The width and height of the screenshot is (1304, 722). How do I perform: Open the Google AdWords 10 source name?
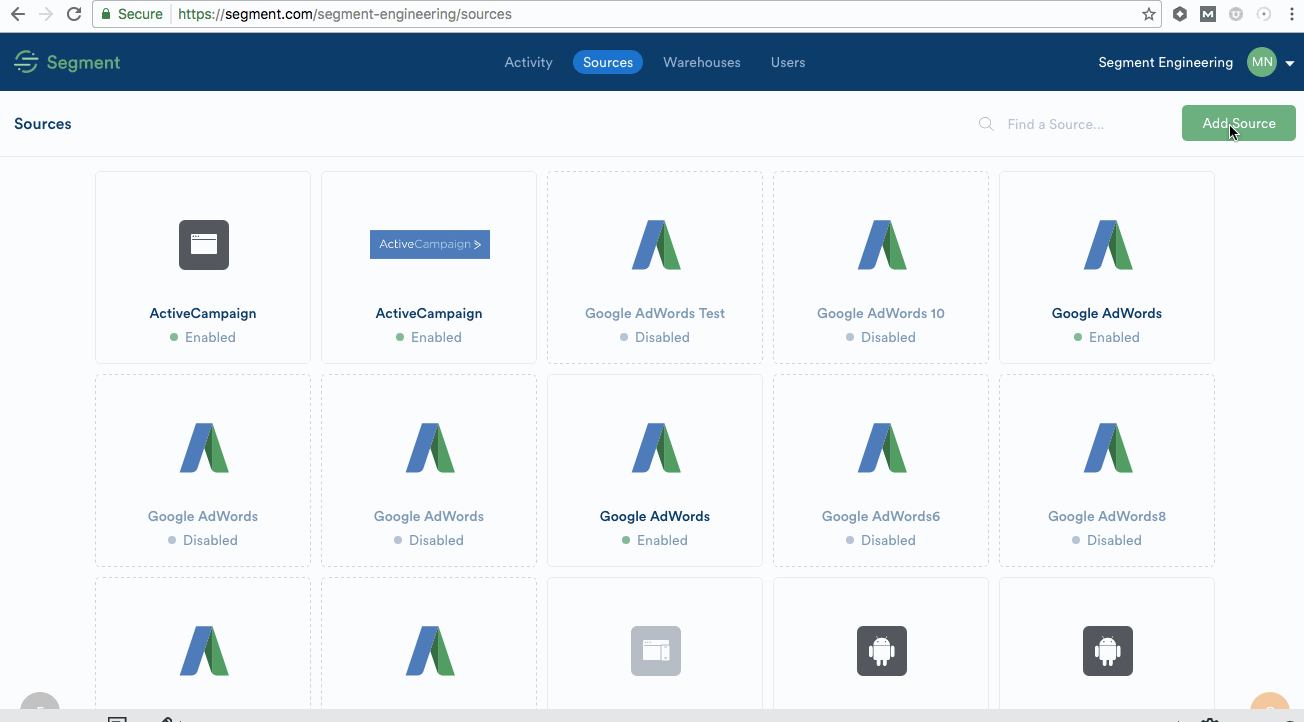881,313
